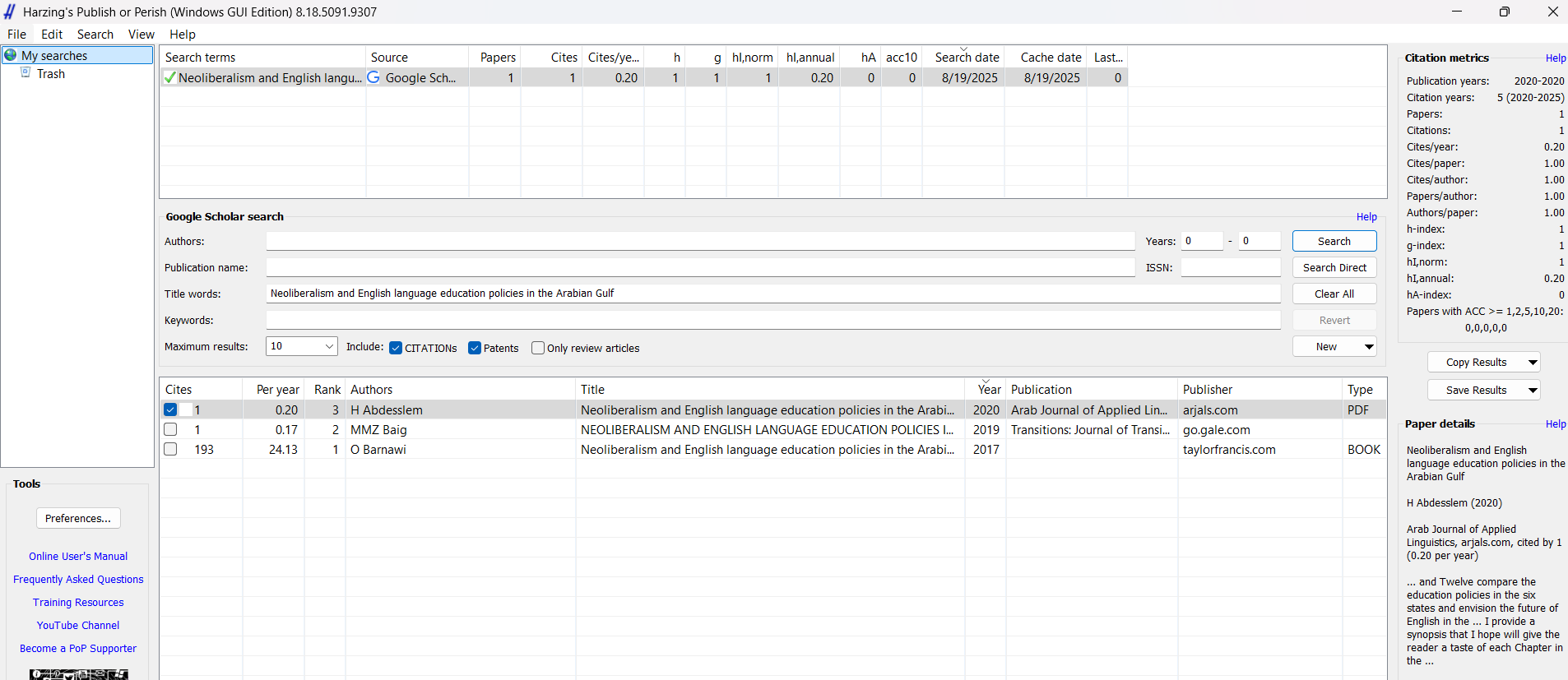Open the Help menu
Screen dimensions: 1568x680
pyautogui.click(x=183, y=35)
